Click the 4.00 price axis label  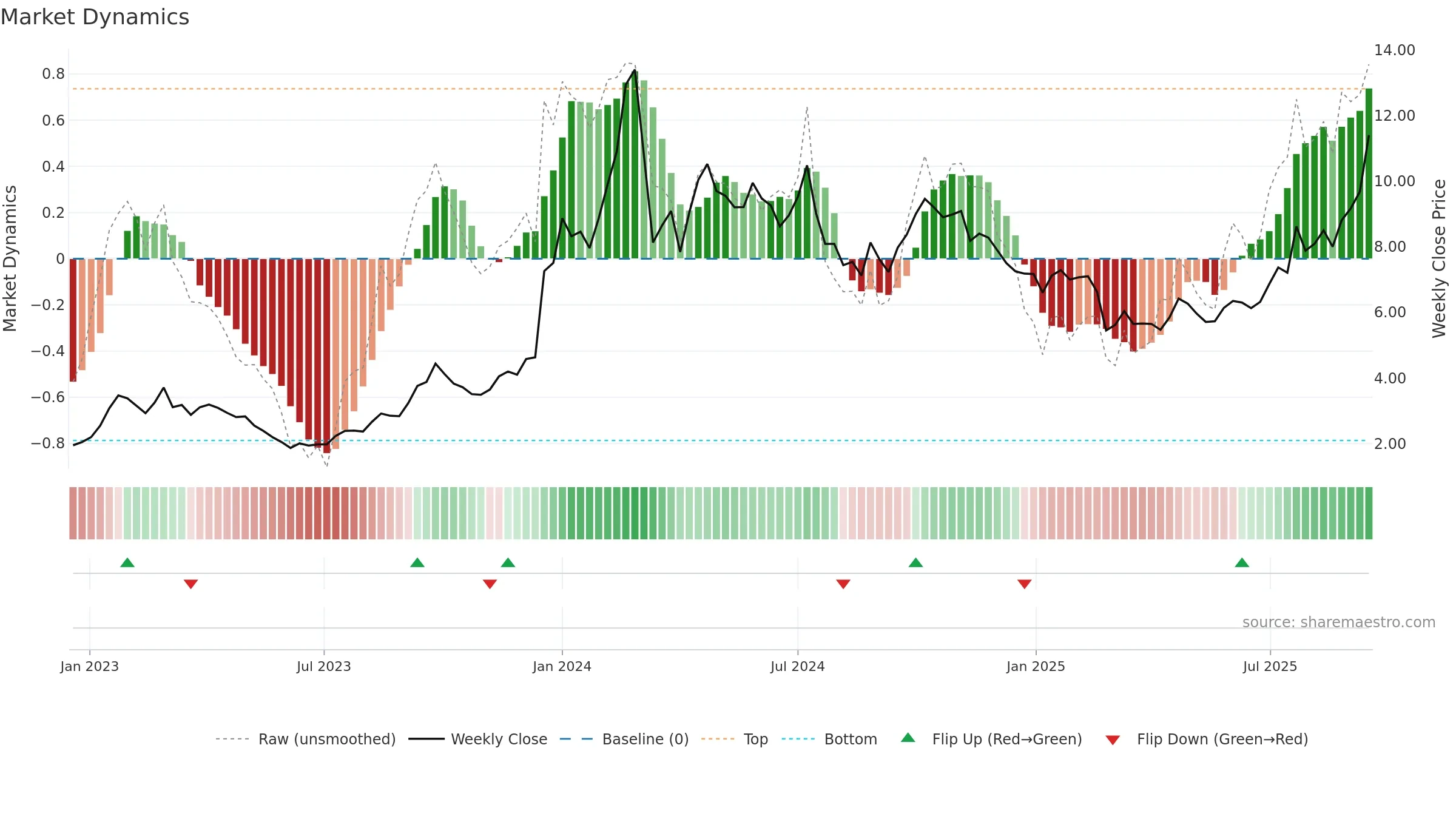(x=1390, y=378)
